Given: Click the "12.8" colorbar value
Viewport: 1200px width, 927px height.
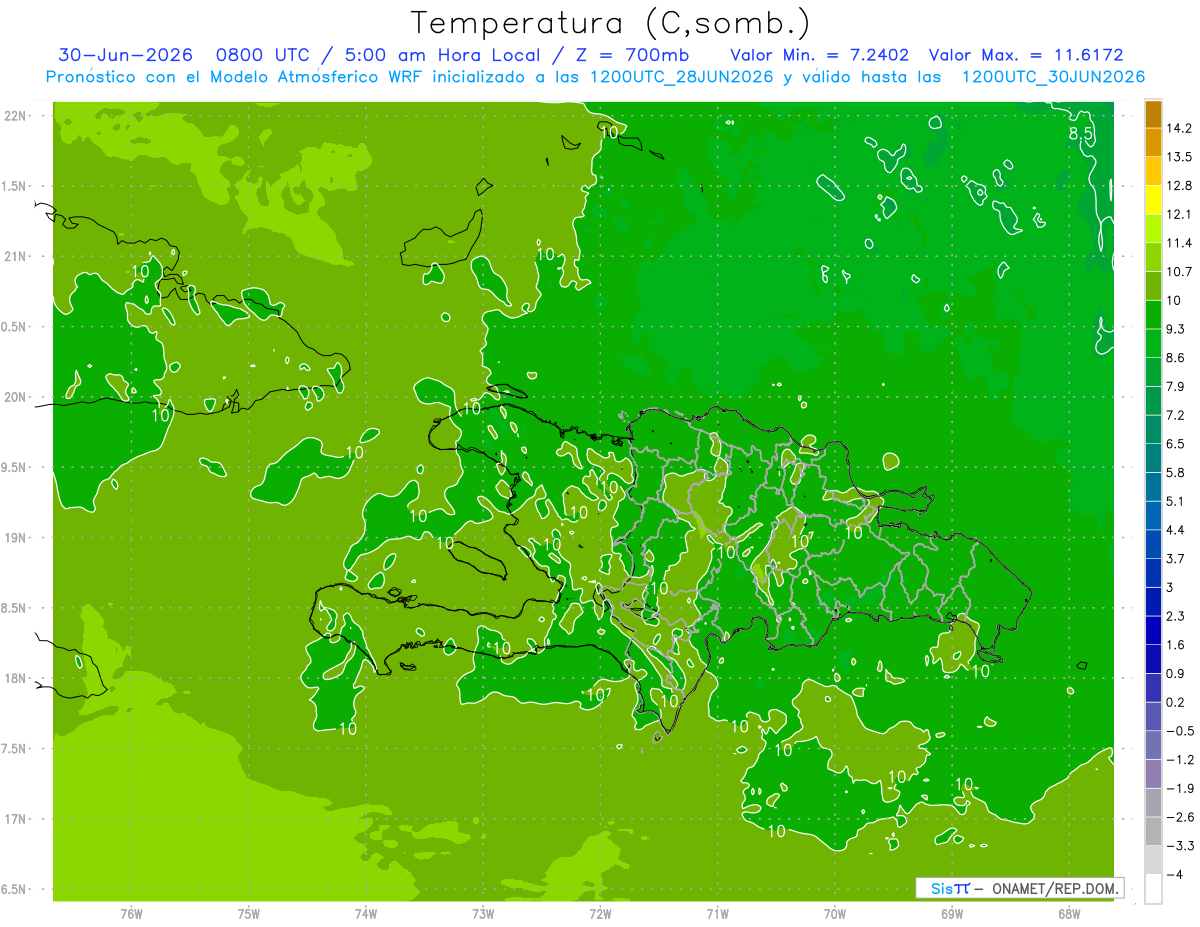Looking at the screenshot, I should [x=1179, y=186].
